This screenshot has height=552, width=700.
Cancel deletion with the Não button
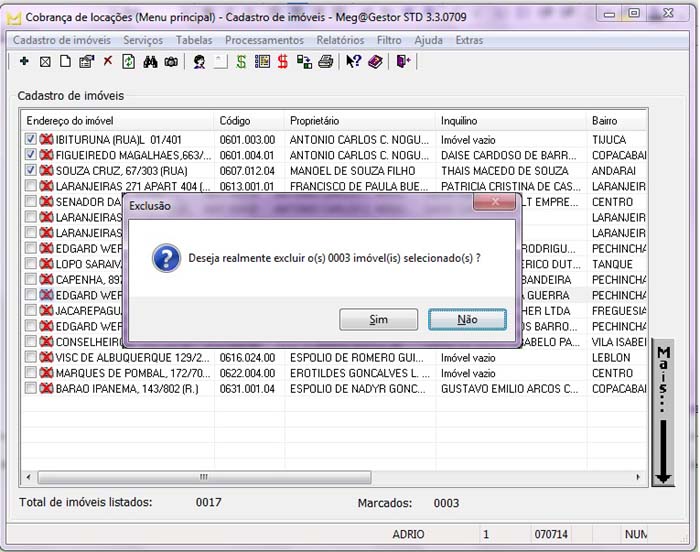tap(467, 319)
